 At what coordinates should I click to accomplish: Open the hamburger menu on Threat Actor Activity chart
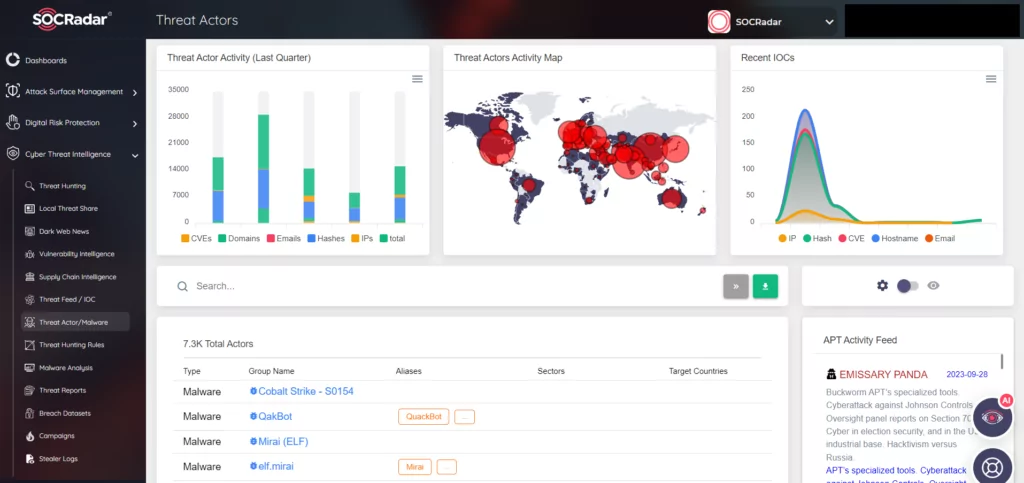(x=417, y=79)
